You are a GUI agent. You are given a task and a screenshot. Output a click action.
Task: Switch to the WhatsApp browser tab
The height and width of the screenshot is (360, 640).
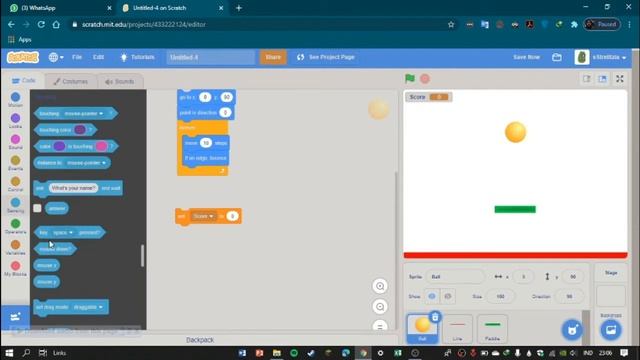pos(60,8)
